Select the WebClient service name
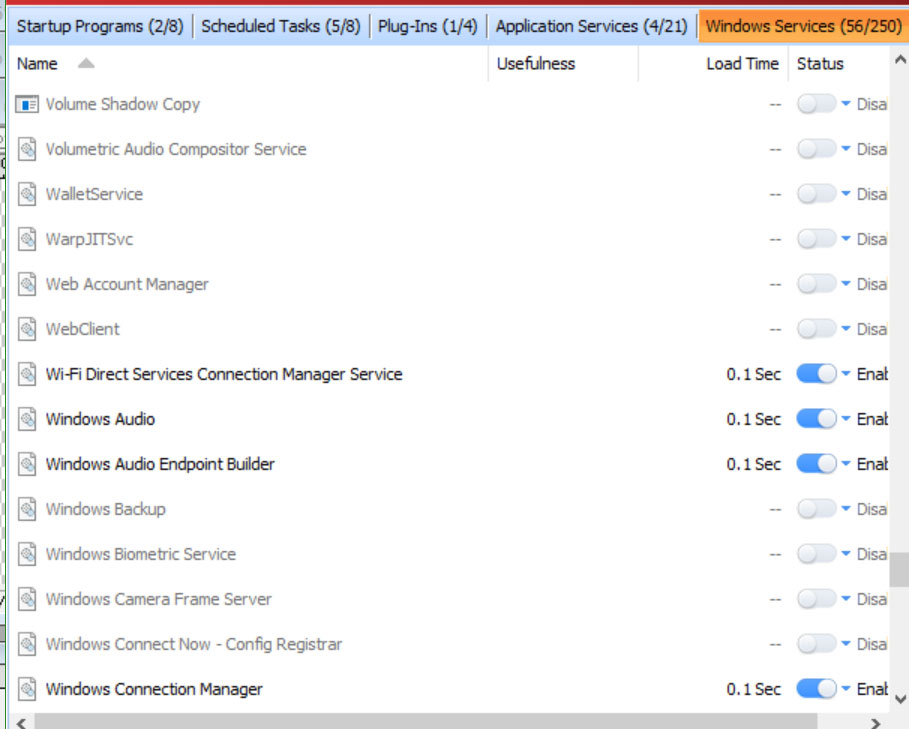The width and height of the screenshot is (909, 729). pyautogui.click(x=83, y=329)
